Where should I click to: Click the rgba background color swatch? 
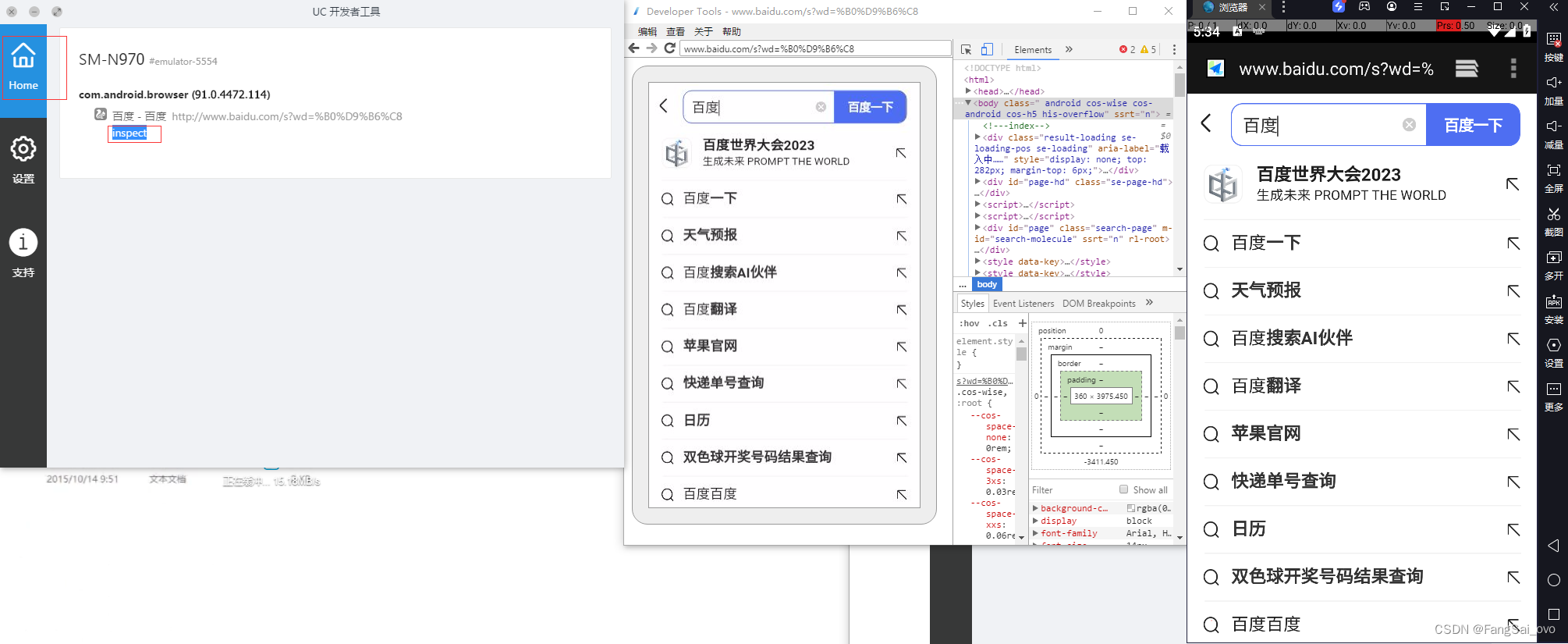[x=1131, y=508]
